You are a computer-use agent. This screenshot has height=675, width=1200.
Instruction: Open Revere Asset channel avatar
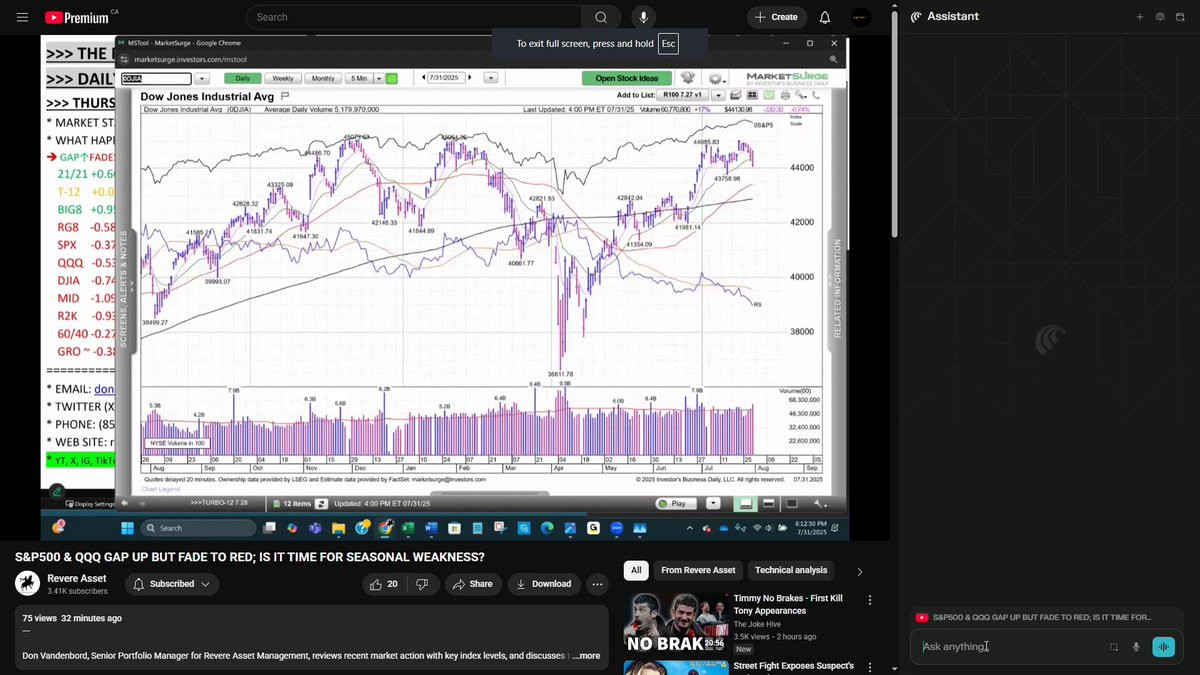click(x=28, y=584)
